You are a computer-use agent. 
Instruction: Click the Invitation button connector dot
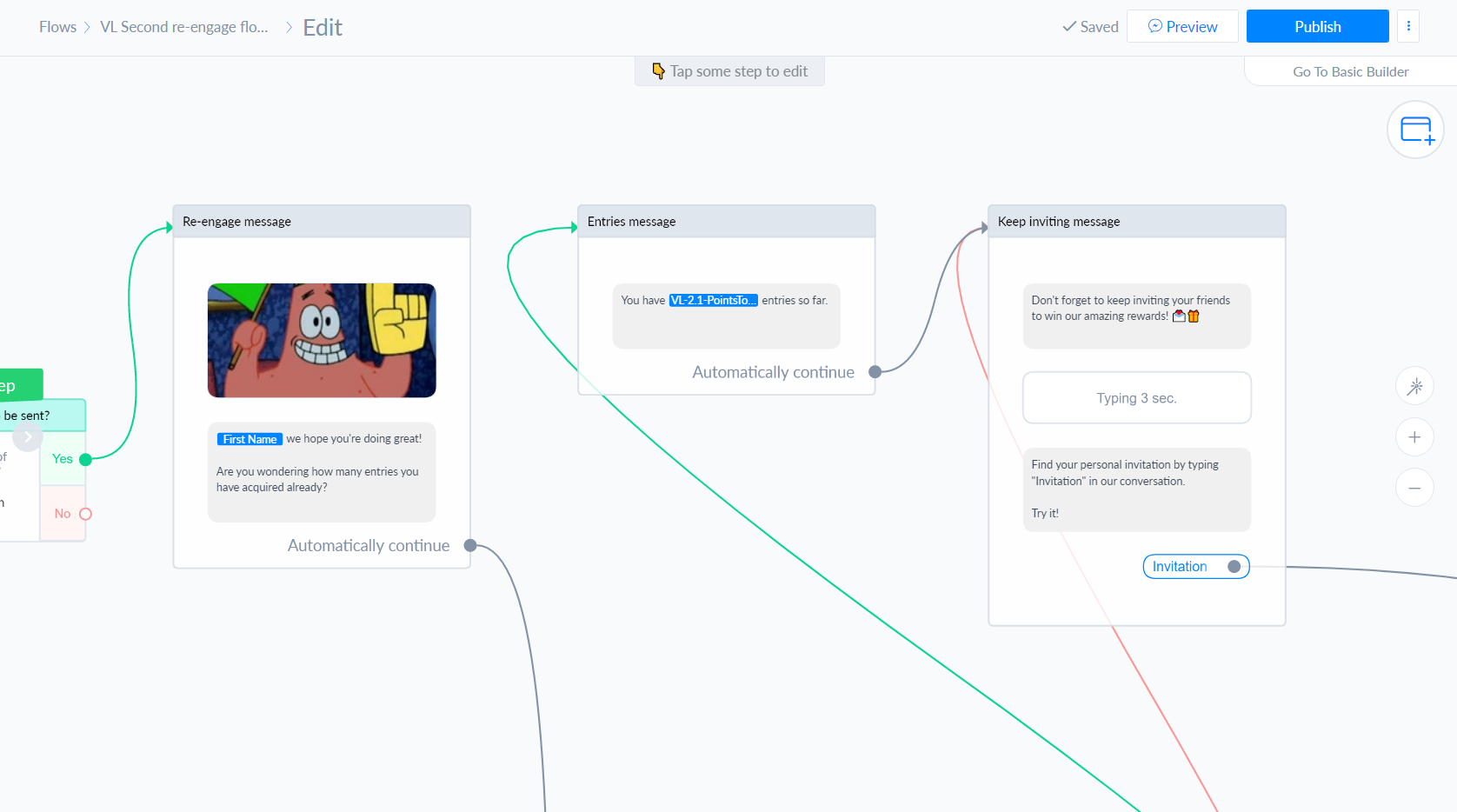(x=1234, y=567)
